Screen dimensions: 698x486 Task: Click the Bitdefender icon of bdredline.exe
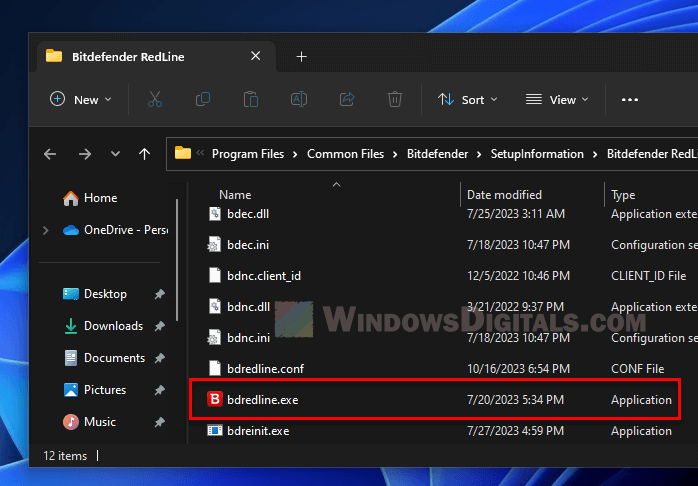coord(215,399)
